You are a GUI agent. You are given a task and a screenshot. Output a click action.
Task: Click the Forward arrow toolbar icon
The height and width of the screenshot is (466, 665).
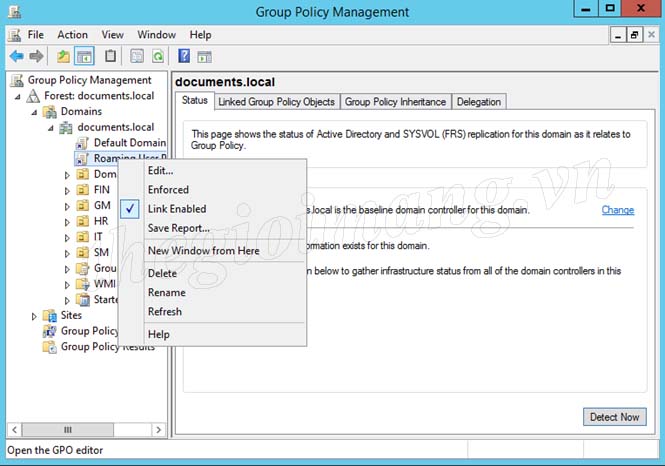[x=36, y=56]
